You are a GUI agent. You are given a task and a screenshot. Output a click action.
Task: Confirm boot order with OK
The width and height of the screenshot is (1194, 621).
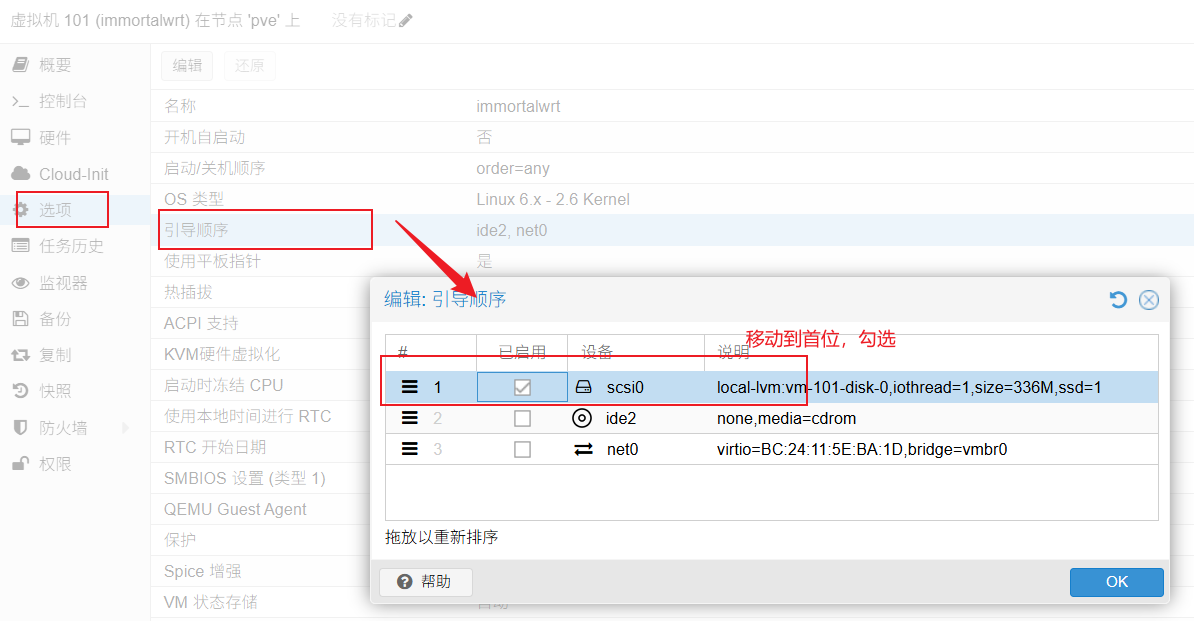[x=1116, y=582]
